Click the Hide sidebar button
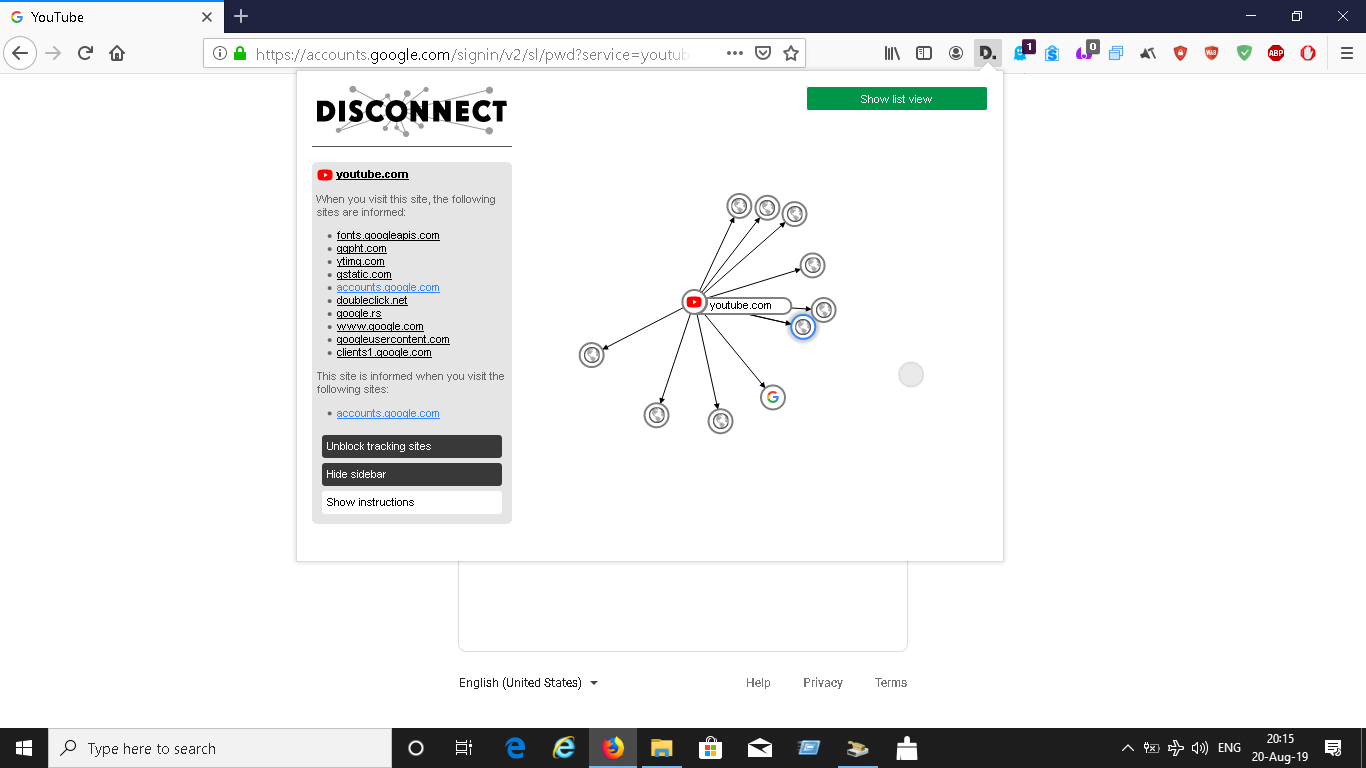 412,474
